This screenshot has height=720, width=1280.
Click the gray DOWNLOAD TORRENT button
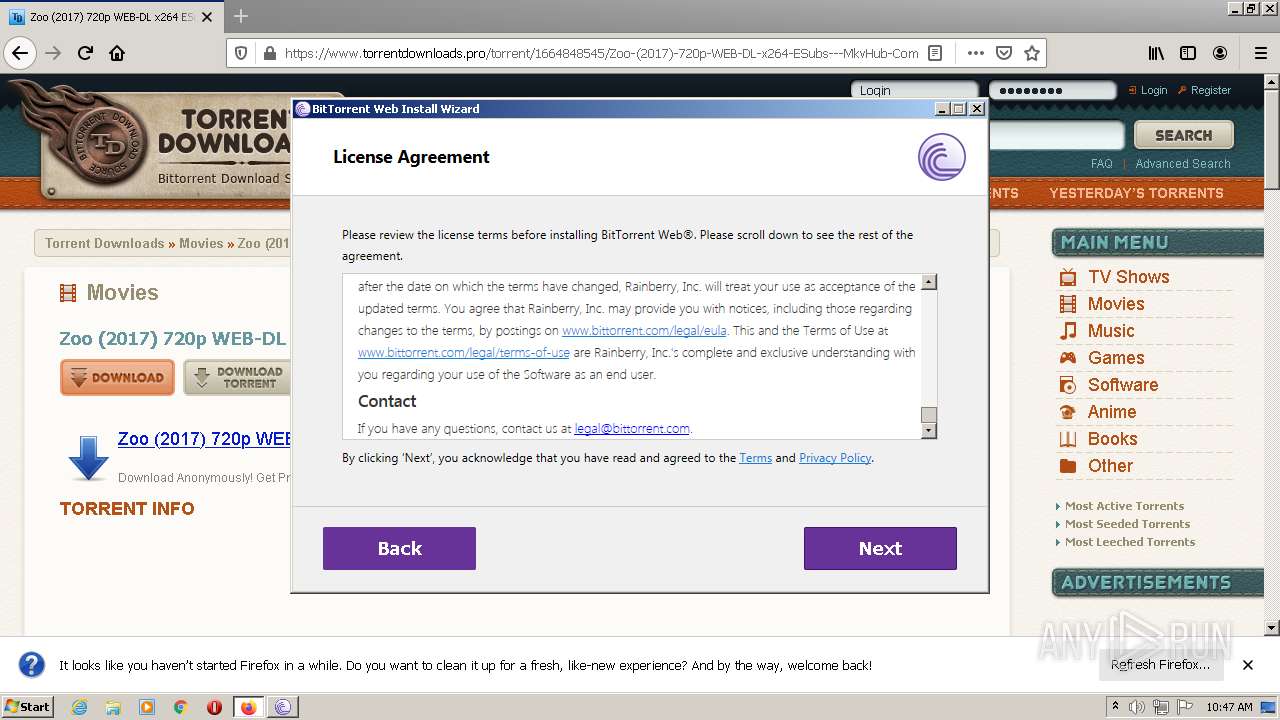(x=238, y=378)
